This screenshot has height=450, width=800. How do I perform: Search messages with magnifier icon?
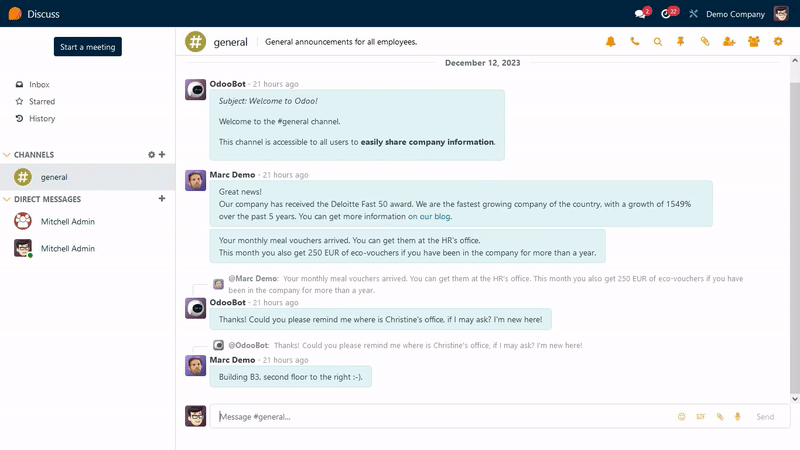tap(657, 42)
